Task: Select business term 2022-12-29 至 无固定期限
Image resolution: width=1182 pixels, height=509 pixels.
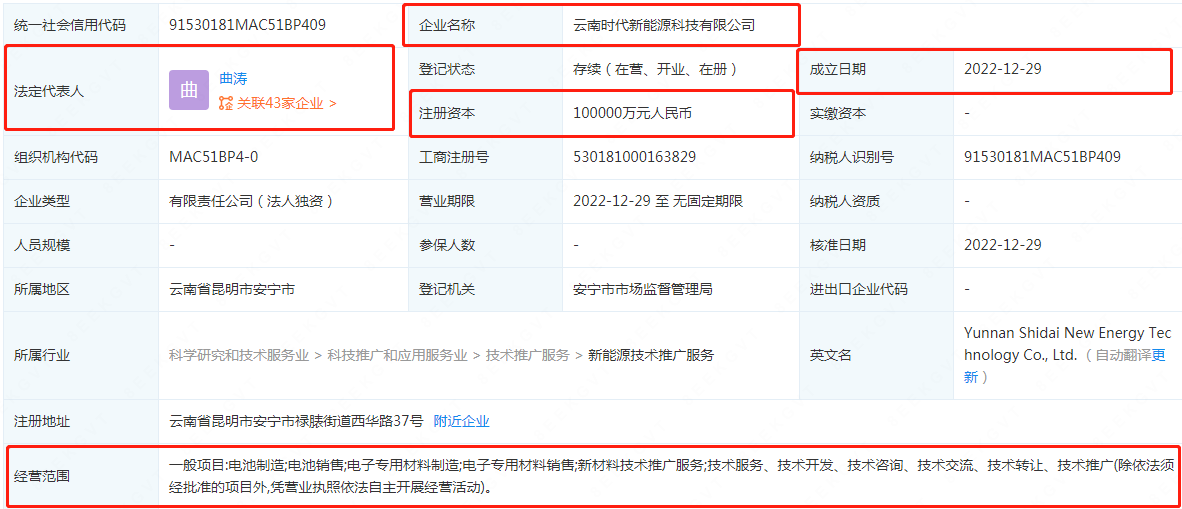Action: pyautogui.click(x=658, y=201)
